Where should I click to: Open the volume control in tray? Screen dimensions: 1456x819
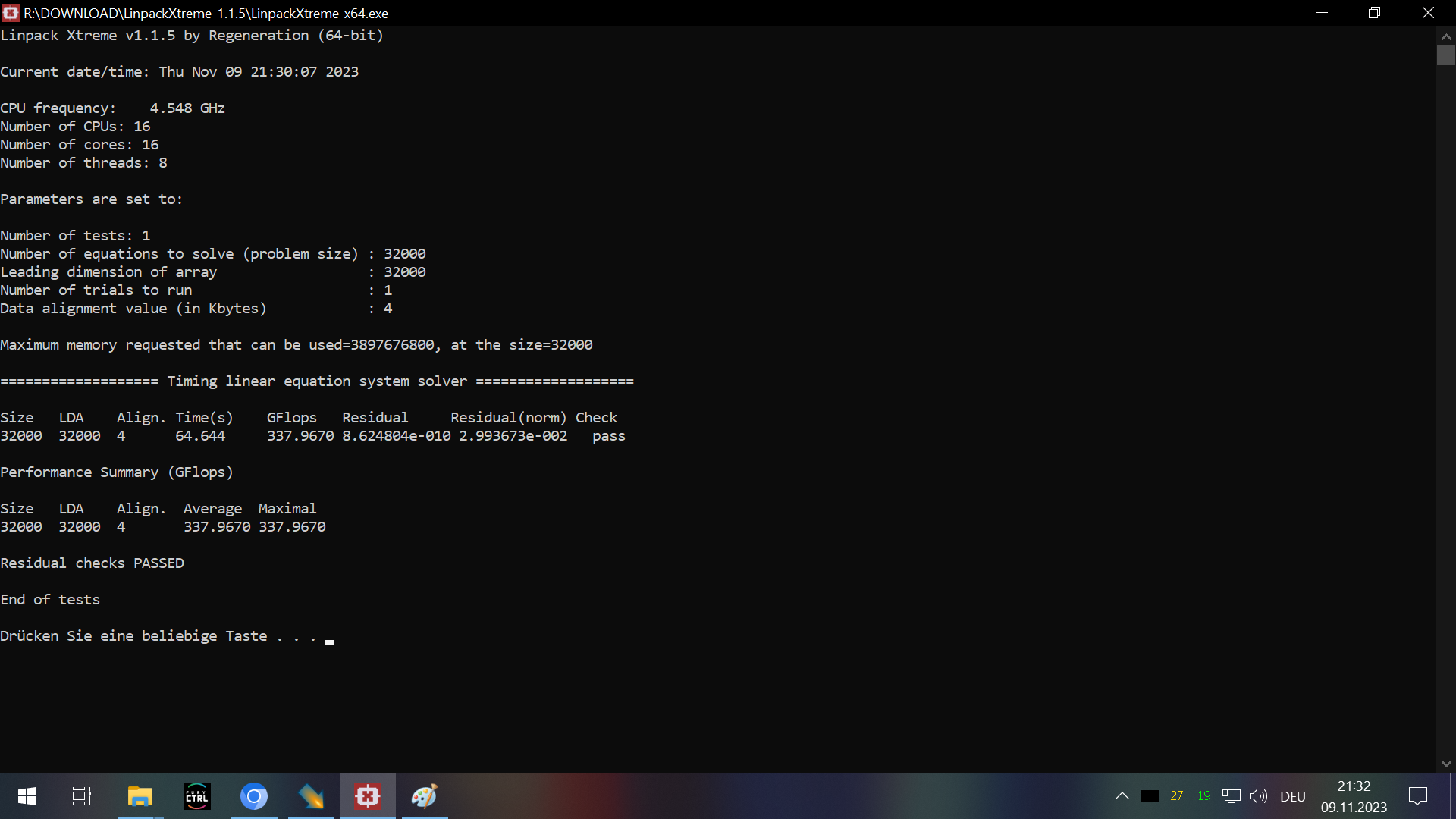pyautogui.click(x=1259, y=796)
